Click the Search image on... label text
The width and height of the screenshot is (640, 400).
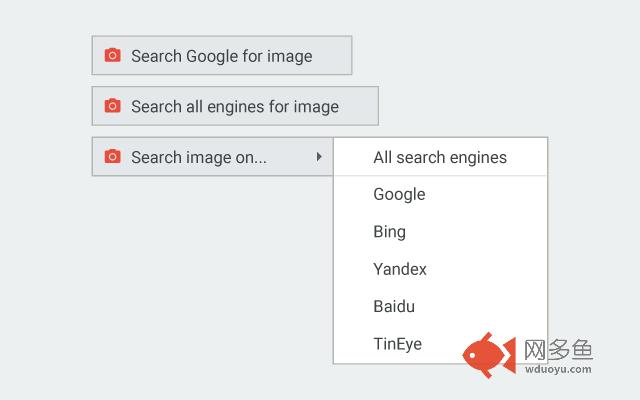(x=198, y=157)
